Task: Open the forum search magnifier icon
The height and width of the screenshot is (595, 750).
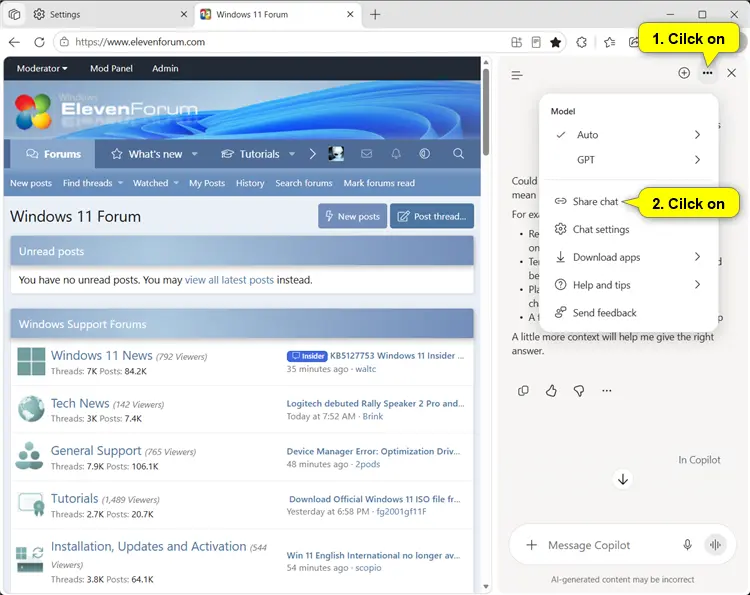Action: pyautogui.click(x=458, y=154)
